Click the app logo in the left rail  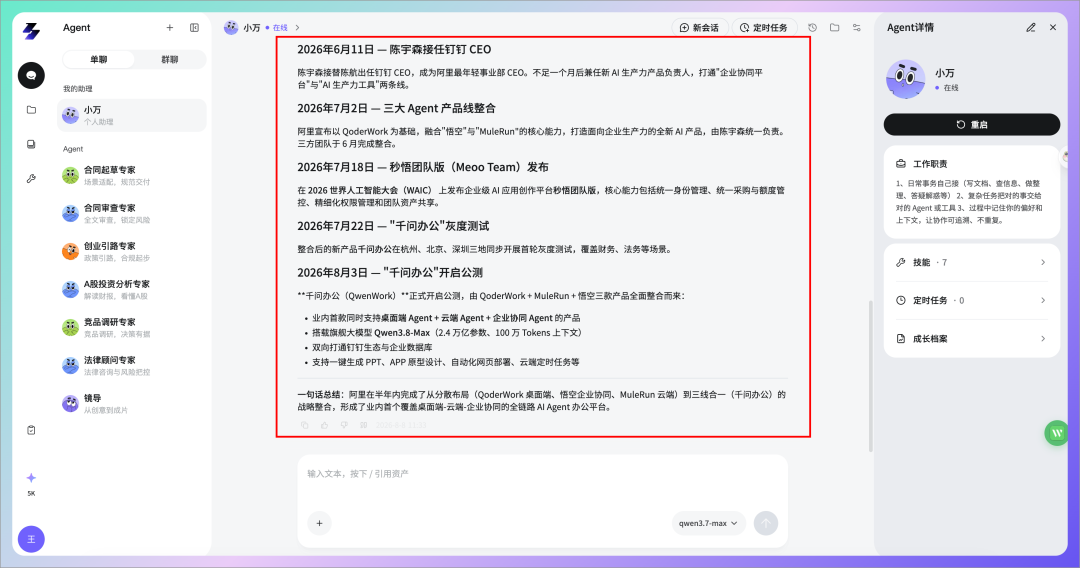(x=31, y=31)
